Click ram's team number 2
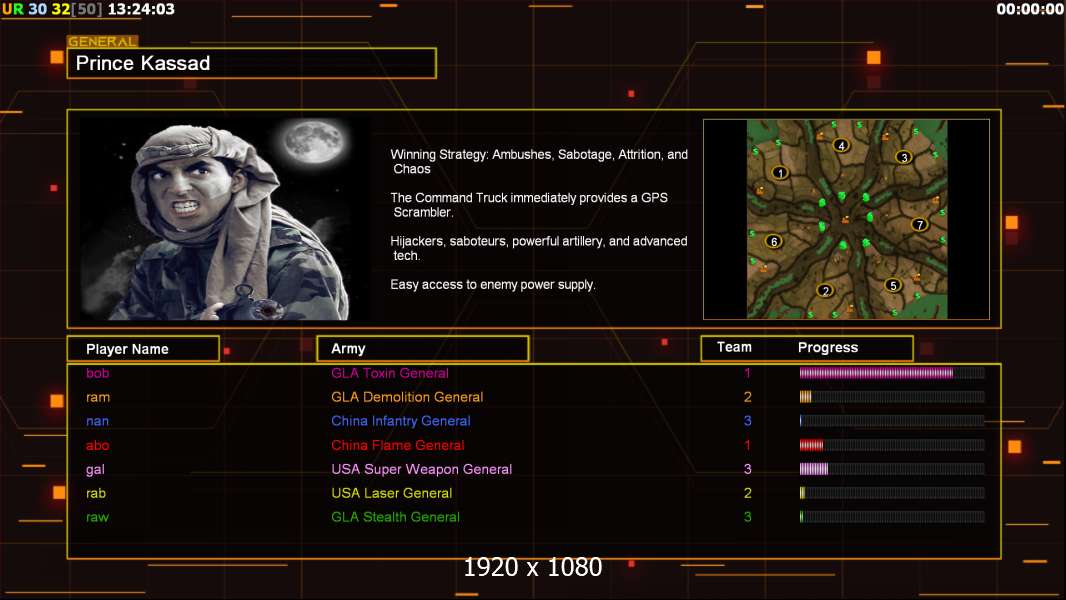 747,397
